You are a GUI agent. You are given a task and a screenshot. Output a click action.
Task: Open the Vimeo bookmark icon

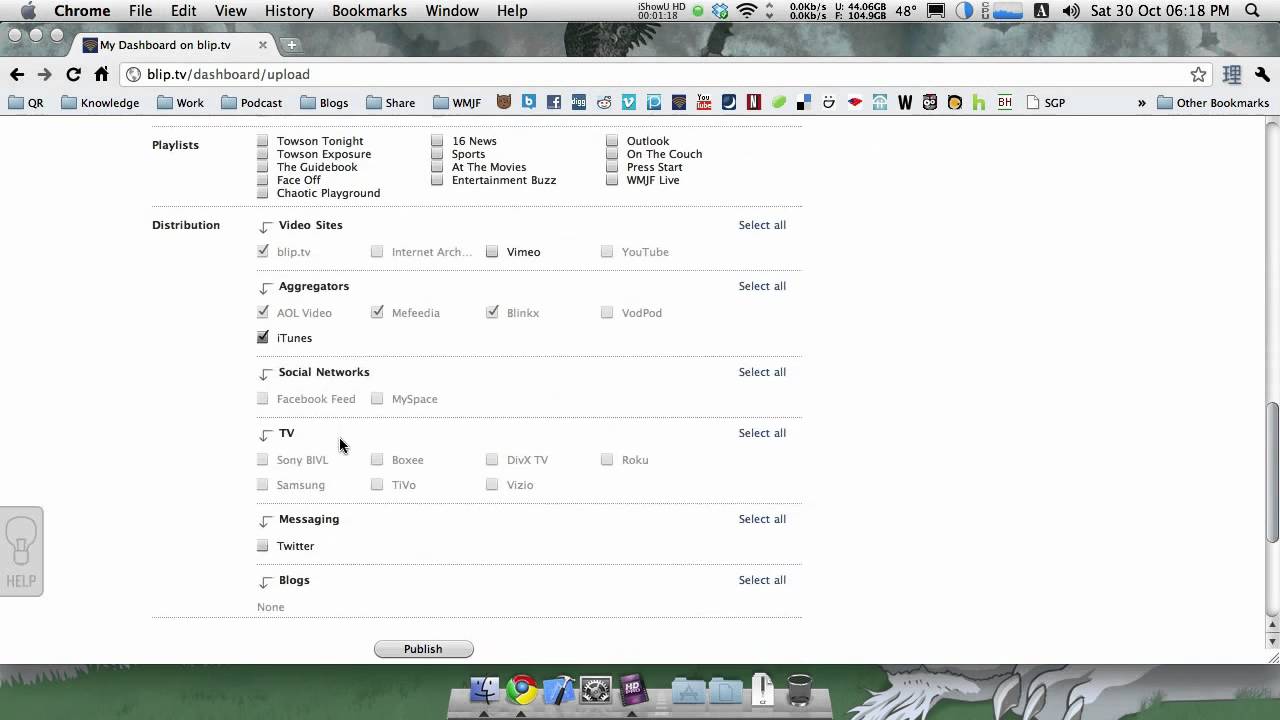629,102
